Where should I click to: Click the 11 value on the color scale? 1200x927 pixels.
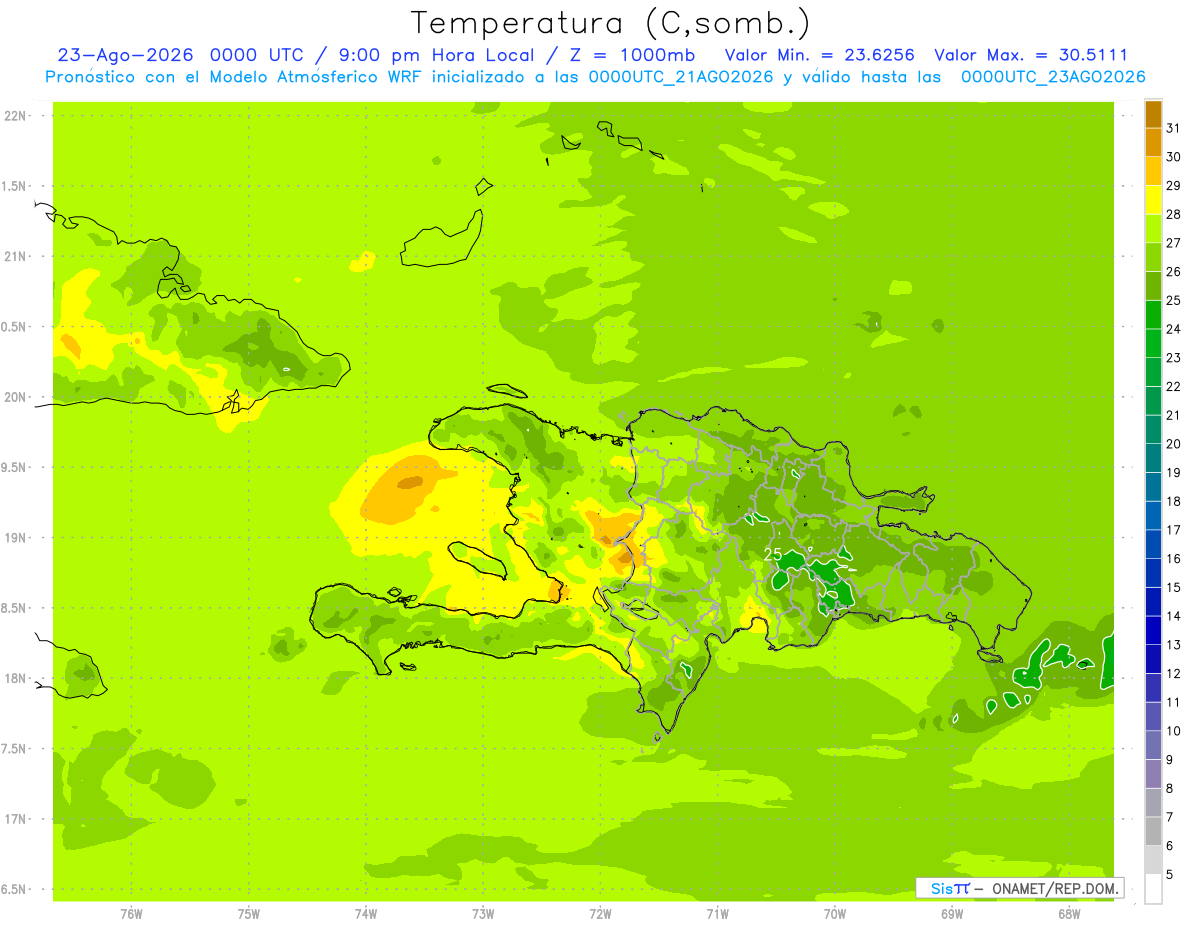click(x=1173, y=702)
